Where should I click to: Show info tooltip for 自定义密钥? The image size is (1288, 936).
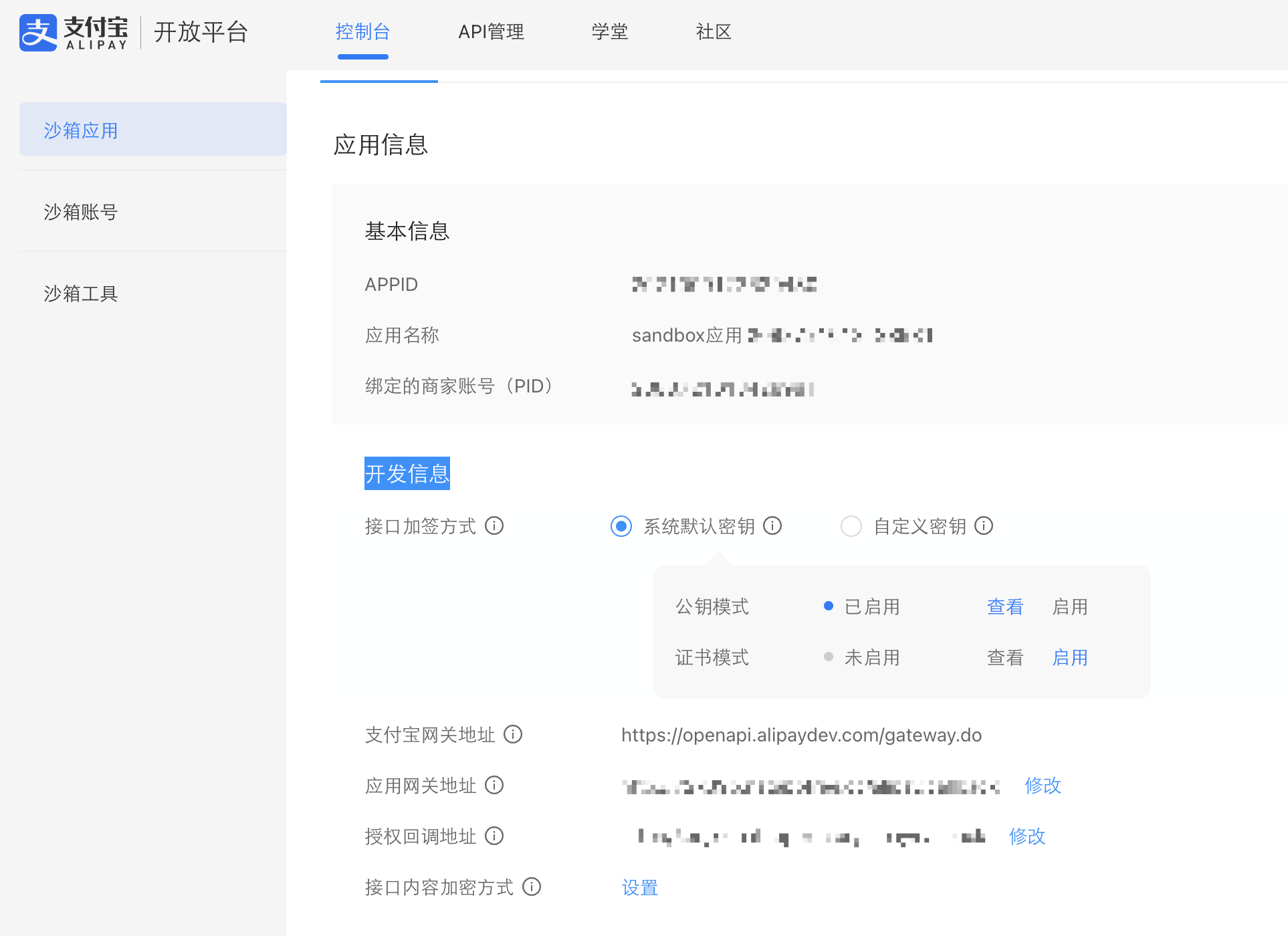[x=984, y=526]
